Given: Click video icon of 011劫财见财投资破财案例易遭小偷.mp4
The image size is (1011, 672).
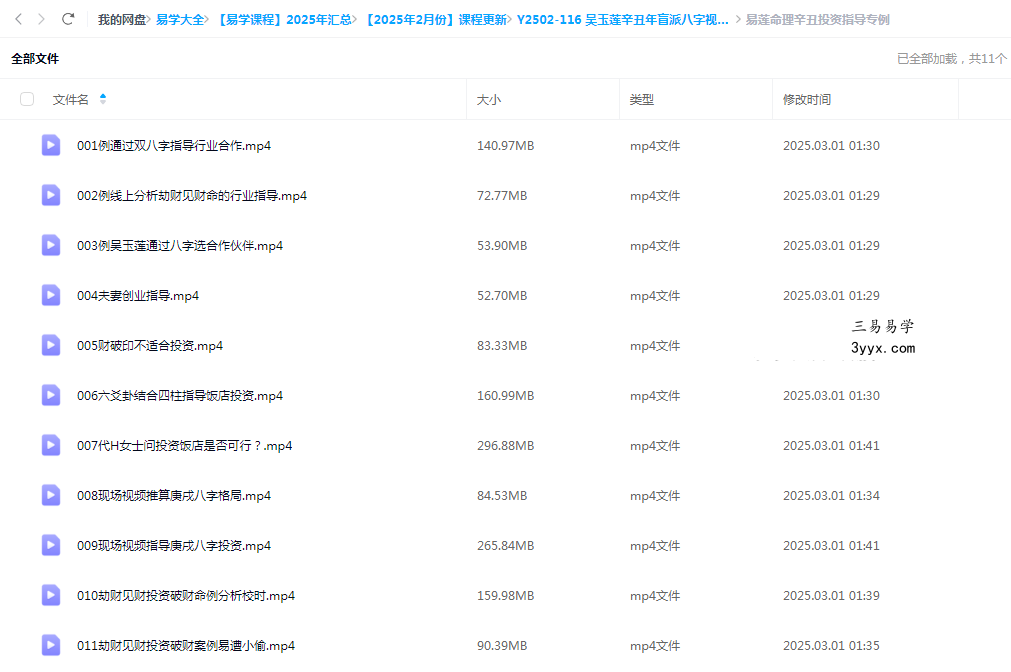Looking at the screenshot, I should (51, 645).
